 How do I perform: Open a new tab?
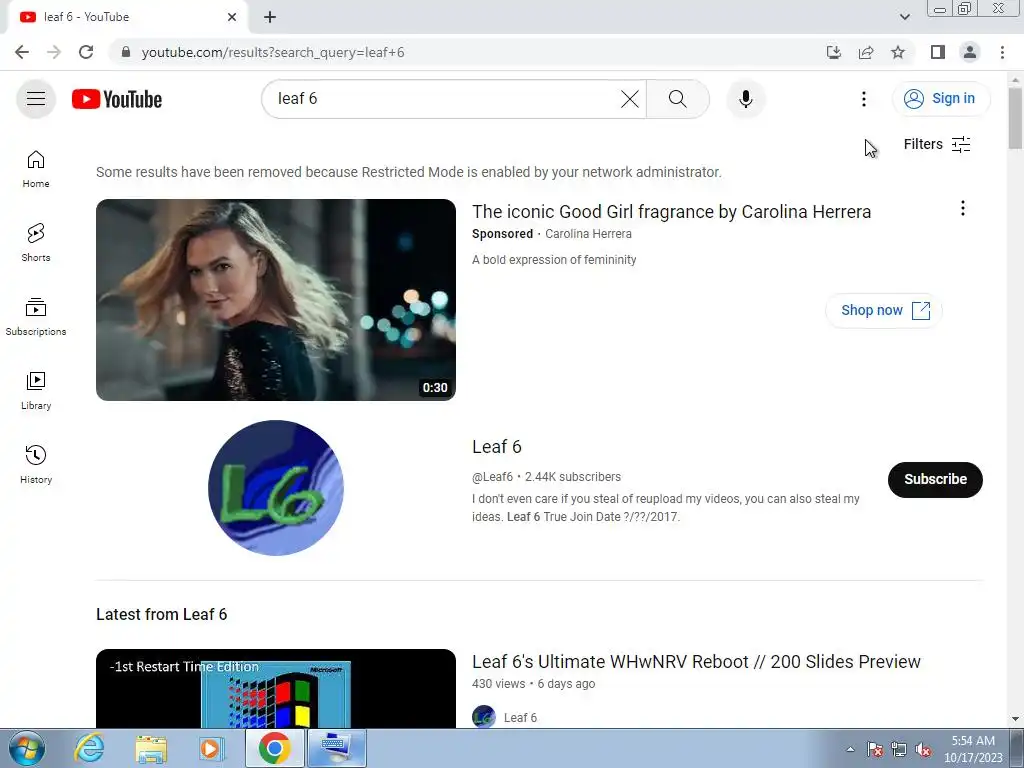pos(270,17)
